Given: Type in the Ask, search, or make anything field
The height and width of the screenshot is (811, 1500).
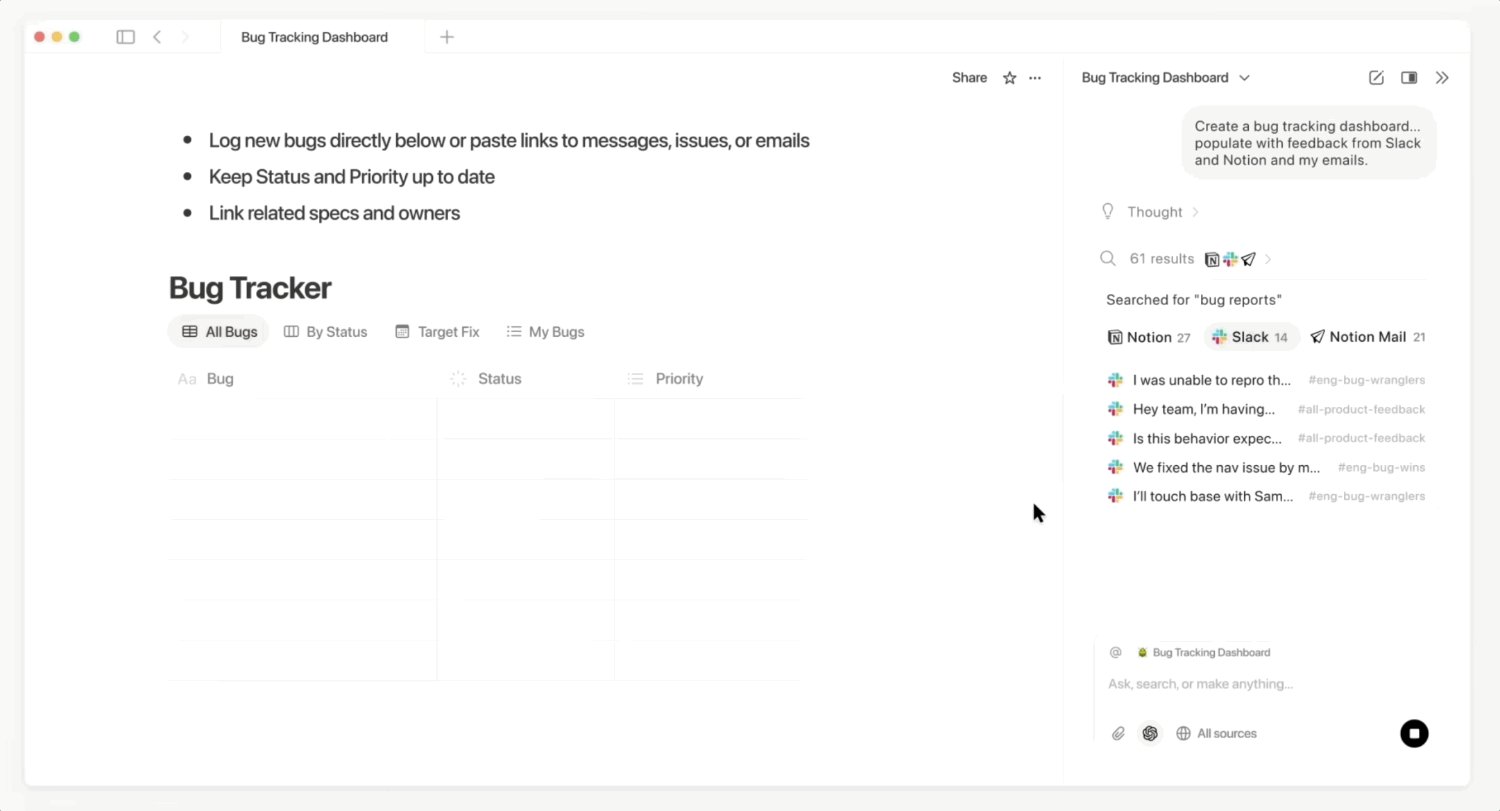Looking at the screenshot, I should coord(1250,684).
